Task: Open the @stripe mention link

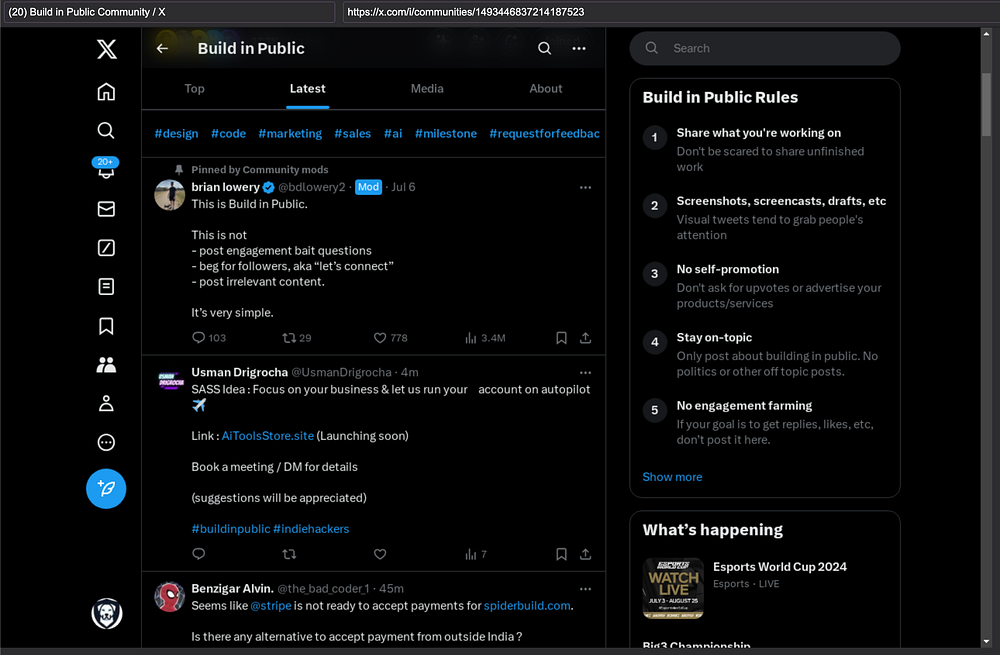Action: [270, 606]
